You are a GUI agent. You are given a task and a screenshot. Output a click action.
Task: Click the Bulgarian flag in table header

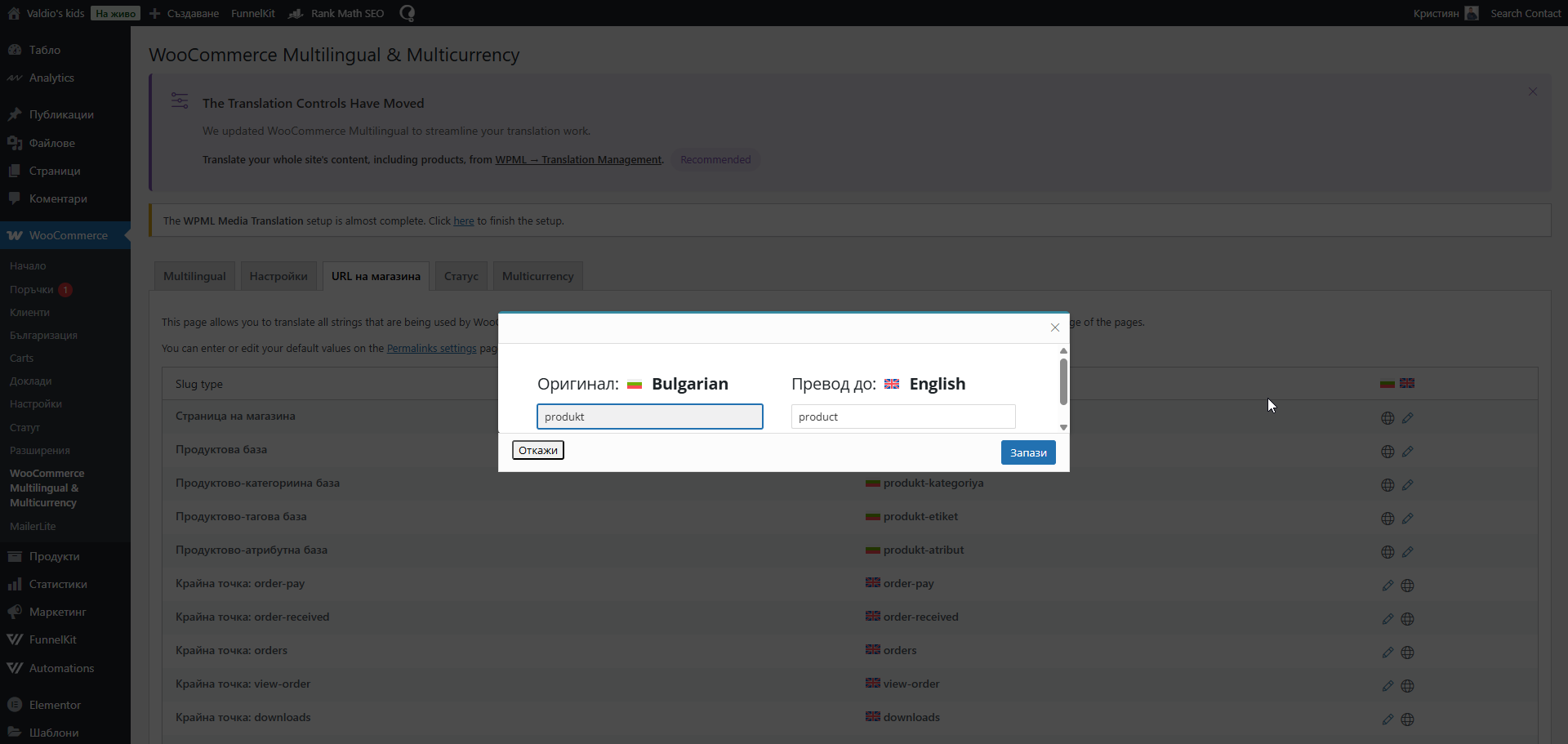[x=1387, y=383]
